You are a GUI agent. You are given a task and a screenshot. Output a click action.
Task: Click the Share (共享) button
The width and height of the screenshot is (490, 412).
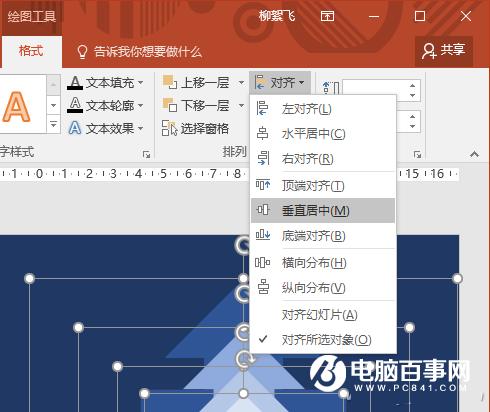coord(444,50)
